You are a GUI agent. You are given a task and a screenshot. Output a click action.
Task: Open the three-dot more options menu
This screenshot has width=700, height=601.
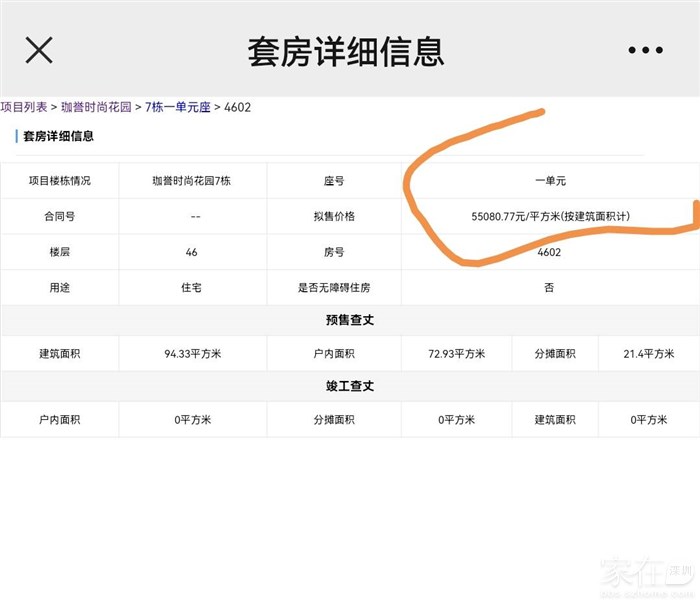pyautogui.click(x=645, y=50)
